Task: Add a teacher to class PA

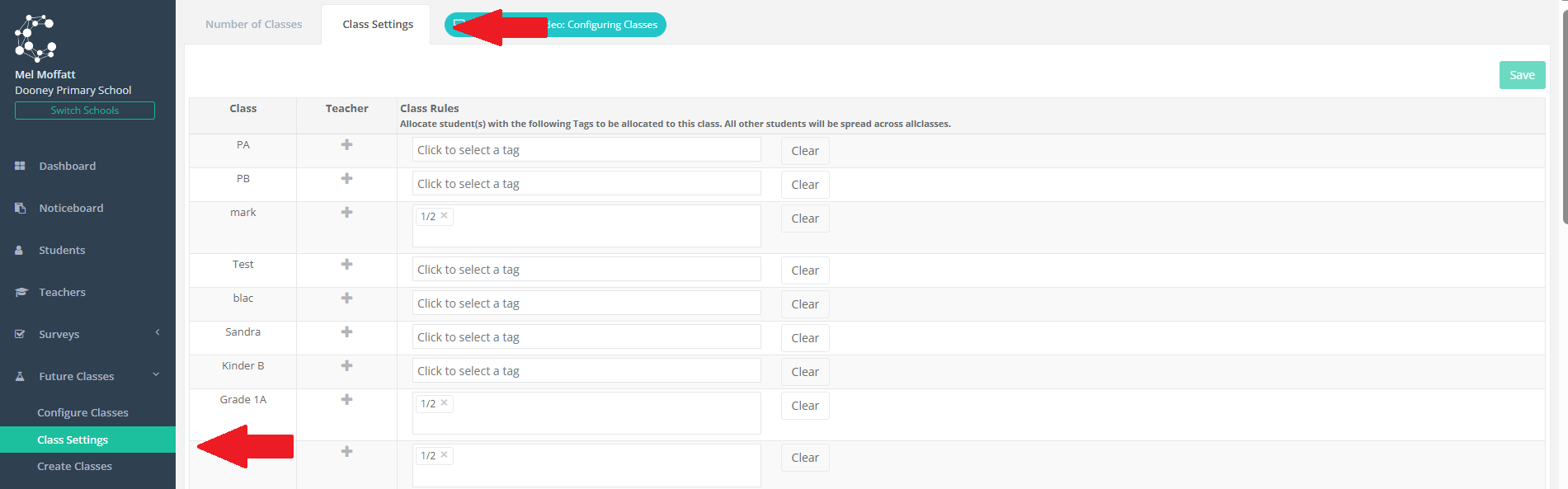Action: pyautogui.click(x=347, y=144)
